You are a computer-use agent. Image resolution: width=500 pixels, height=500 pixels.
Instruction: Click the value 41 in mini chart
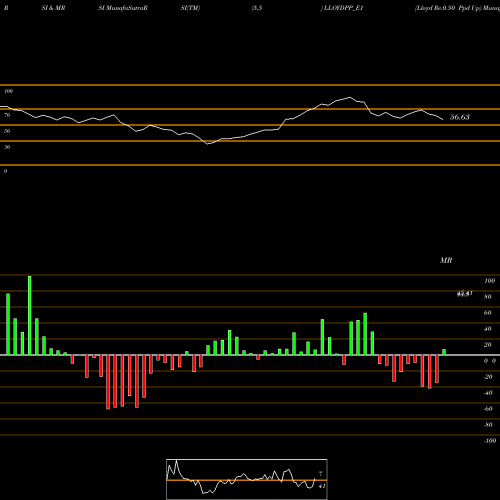coord(322,486)
